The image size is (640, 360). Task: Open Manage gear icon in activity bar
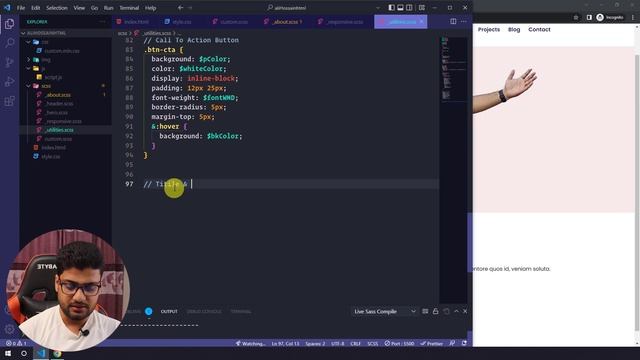9,329
